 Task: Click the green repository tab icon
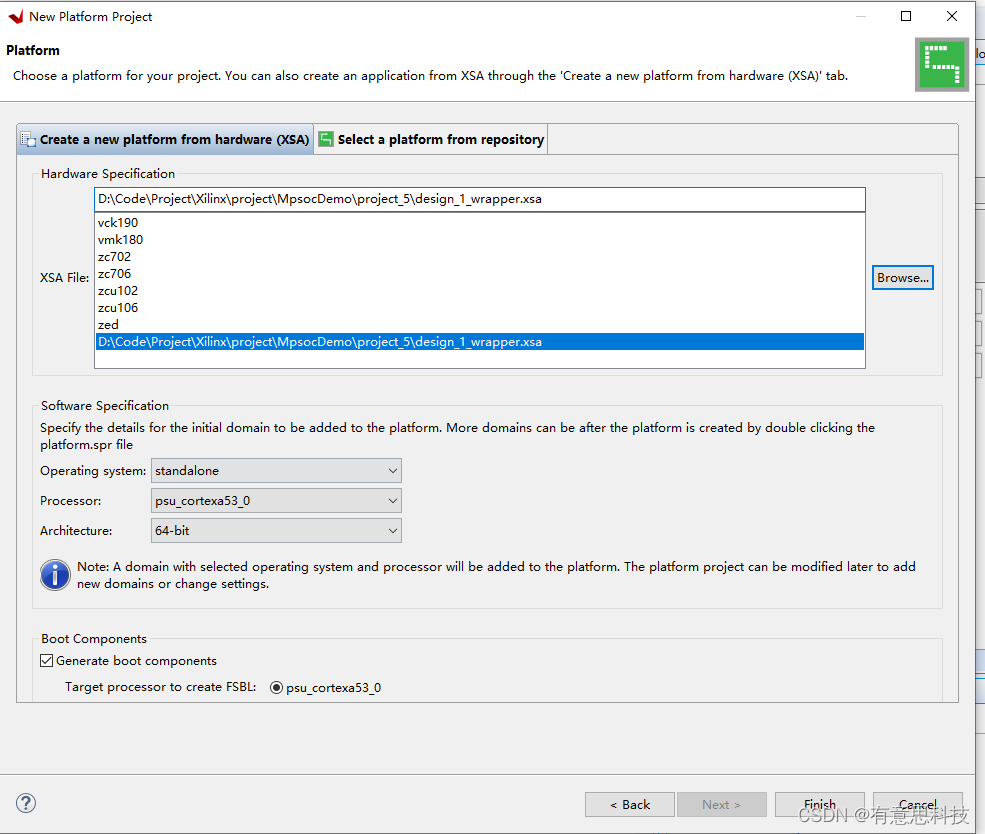[x=325, y=139]
